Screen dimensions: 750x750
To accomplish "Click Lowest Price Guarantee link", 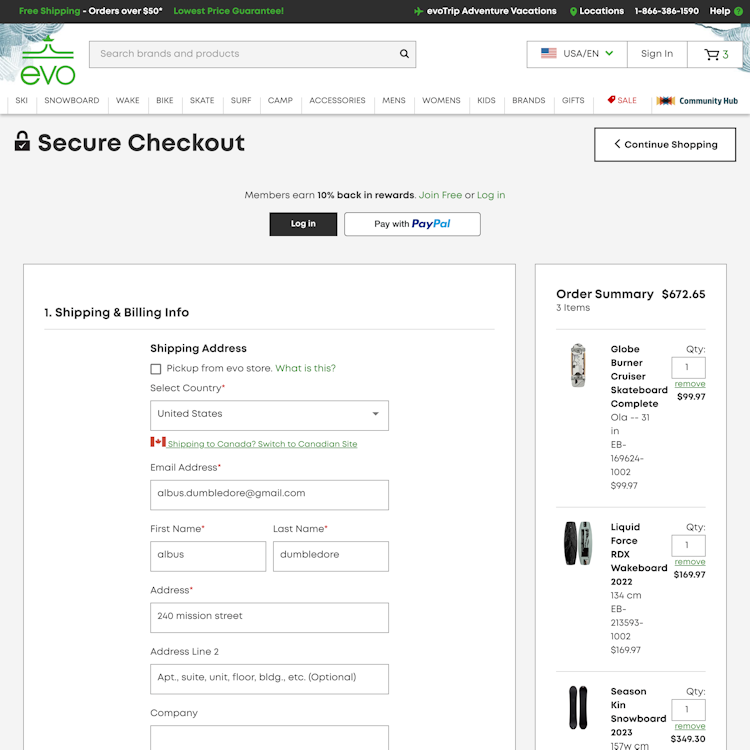I will pyautogui.click(x=228, y=11).
